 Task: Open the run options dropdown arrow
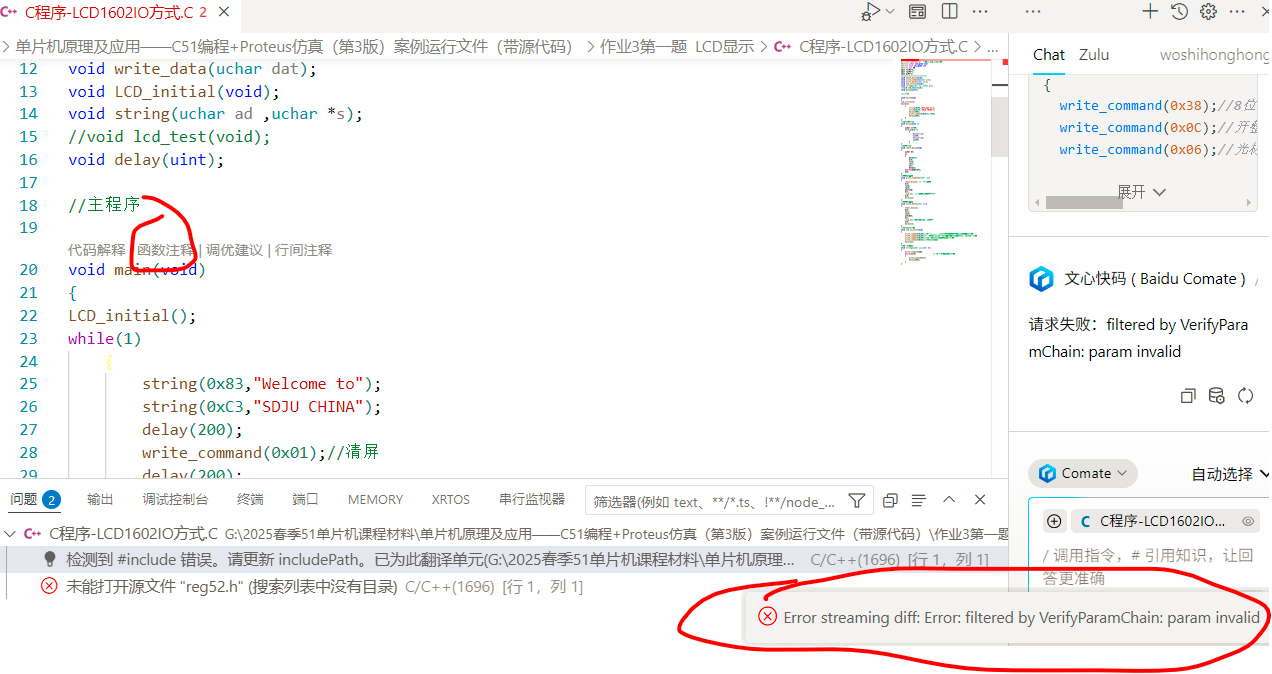pyautogui.click(x=890, y=12)
